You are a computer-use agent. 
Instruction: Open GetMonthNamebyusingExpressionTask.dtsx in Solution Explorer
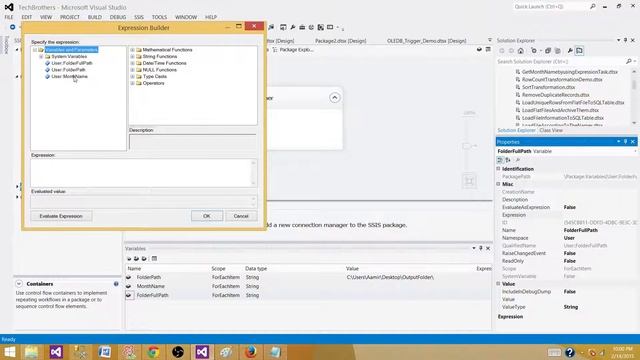click(x=569, y=72)
